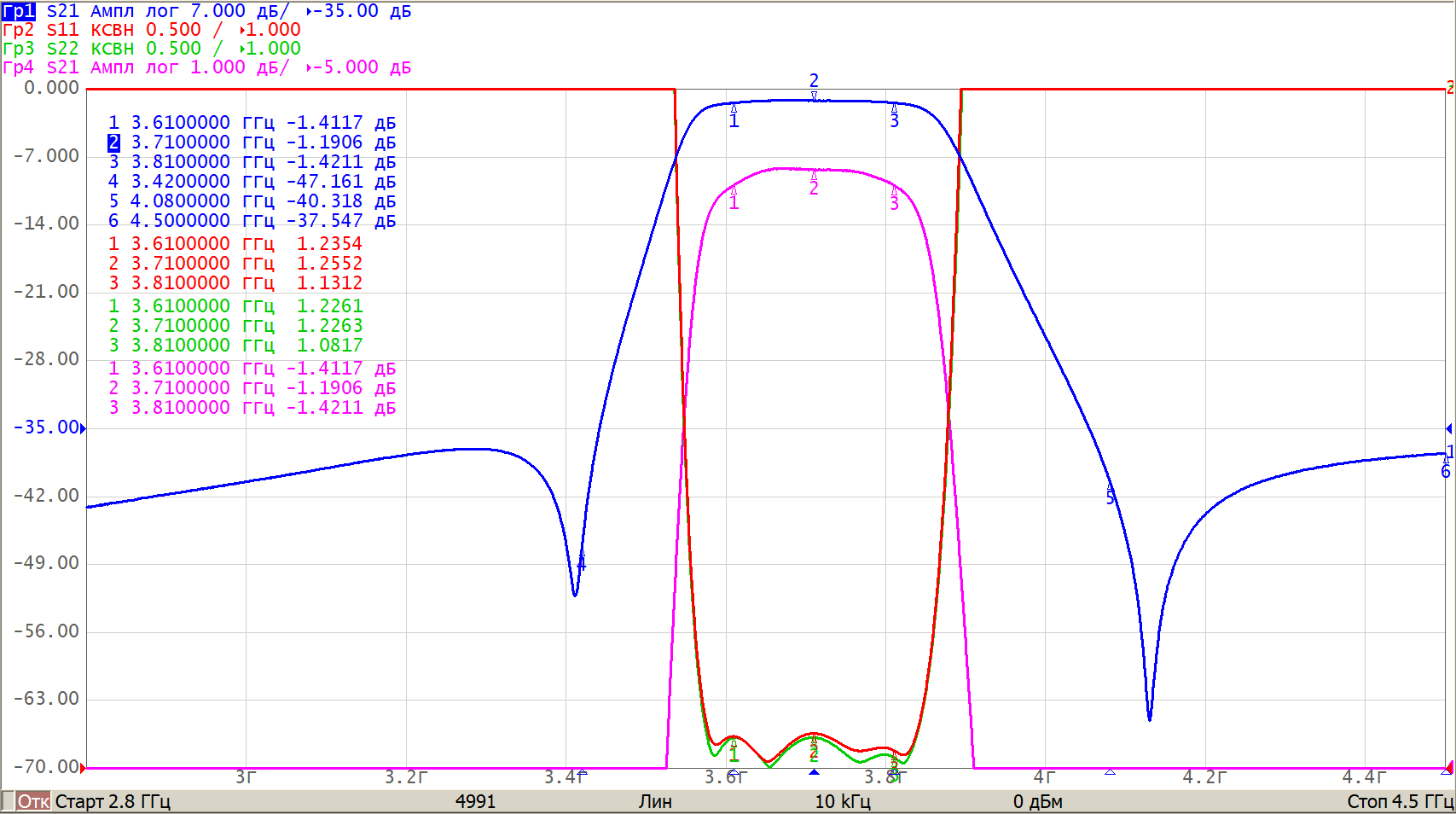
Task: Click the Старт 2.8 ГГц start frequency
Action: [x=113, y=801]
